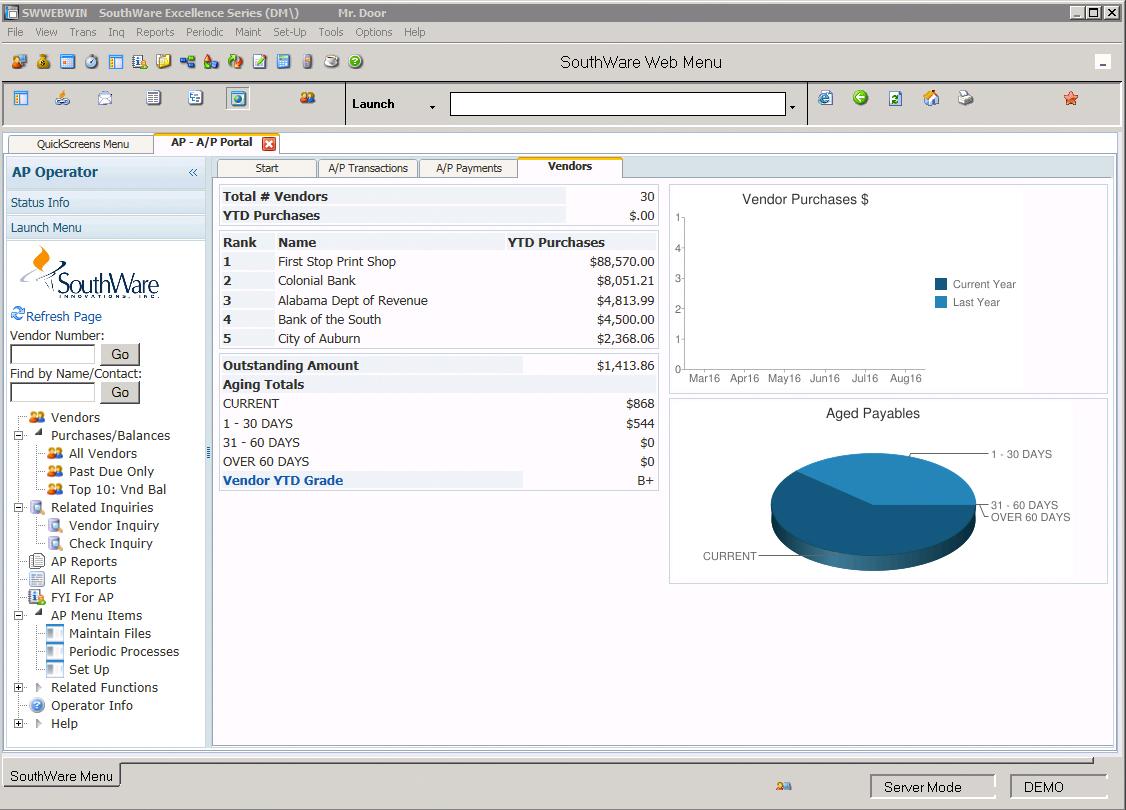Image resolution: width=1126 pixels, height=810 pixels.
Task: Click the info address book toolbar icon
Action: point(139,62)
